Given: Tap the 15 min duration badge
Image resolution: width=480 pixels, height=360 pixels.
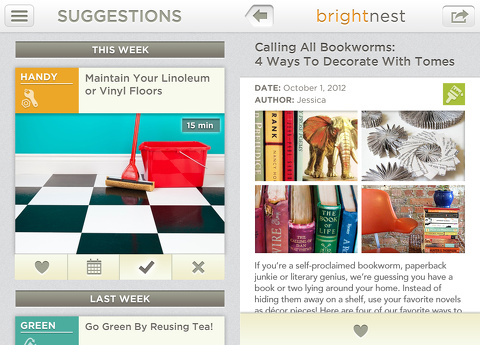Looking at the screenshot, I should click(x=200, y=125).
